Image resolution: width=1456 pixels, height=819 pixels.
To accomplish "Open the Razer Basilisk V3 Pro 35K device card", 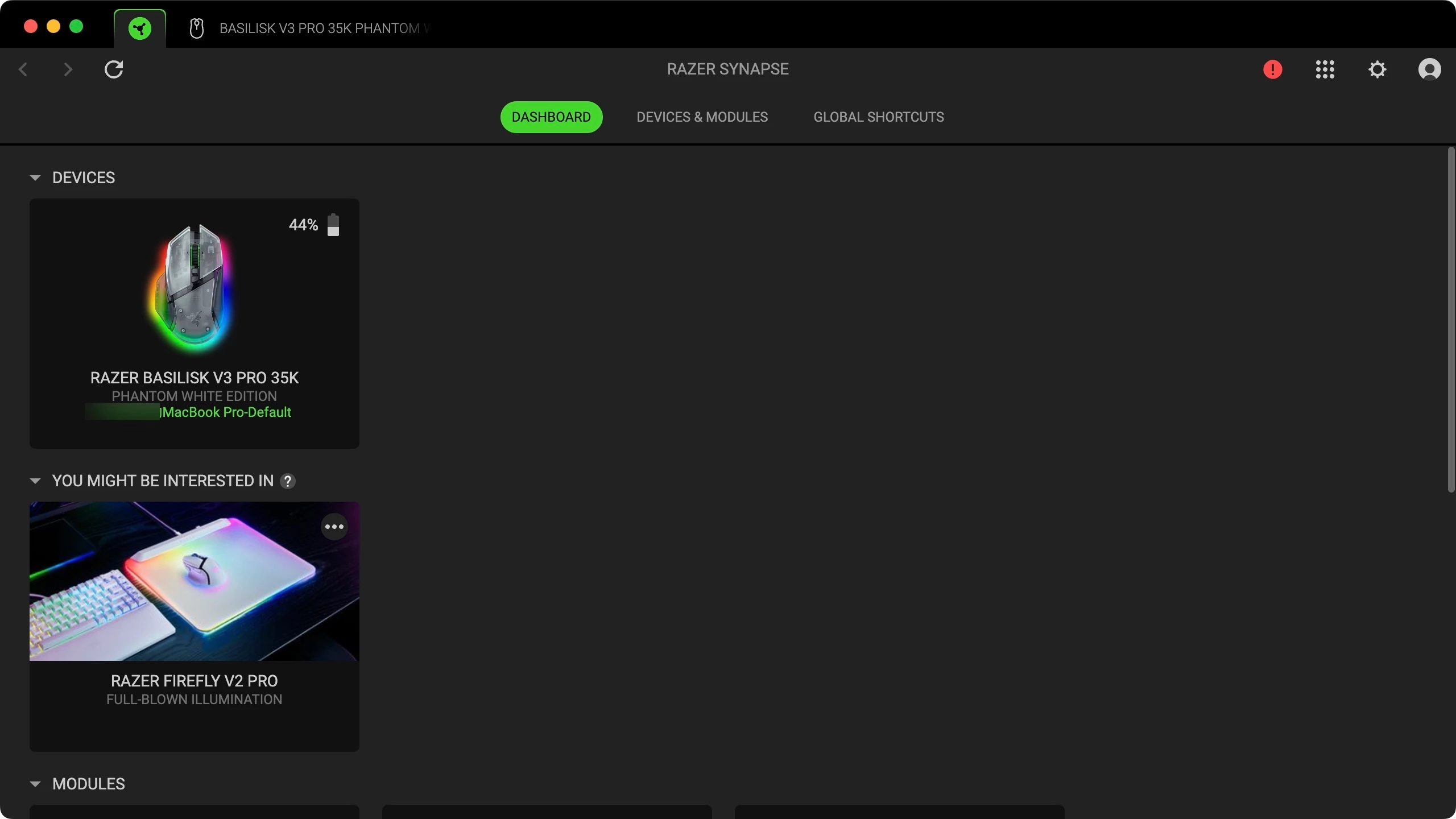I will click(x=194, y=296).
